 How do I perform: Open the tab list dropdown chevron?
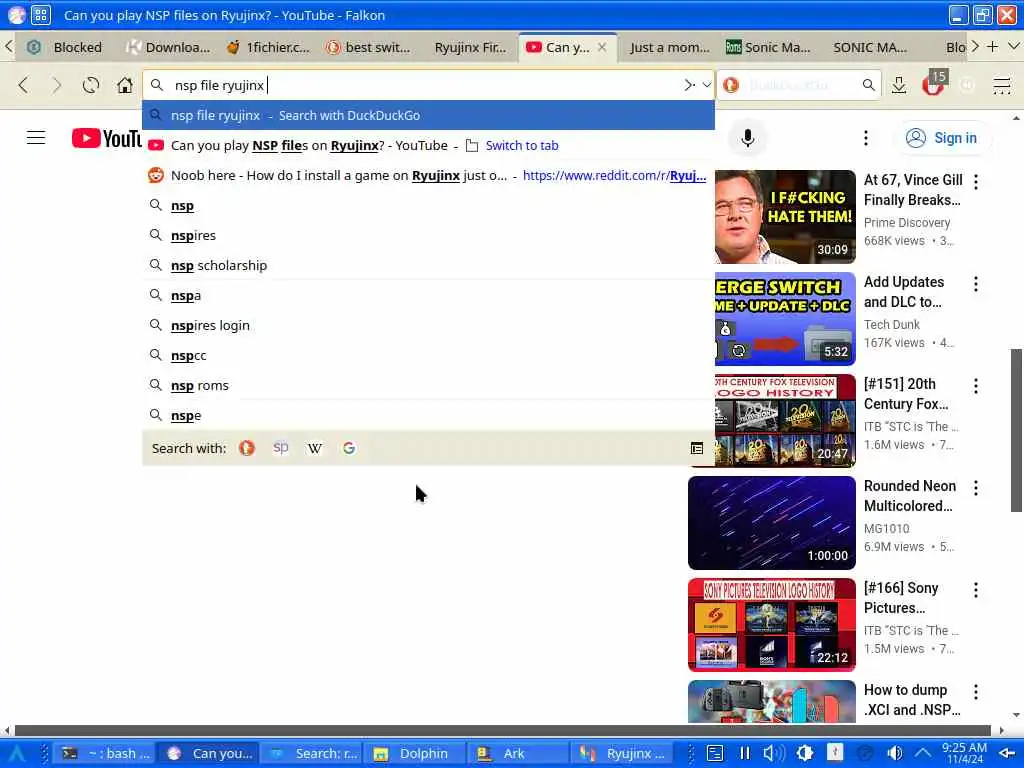(1013, 46)
